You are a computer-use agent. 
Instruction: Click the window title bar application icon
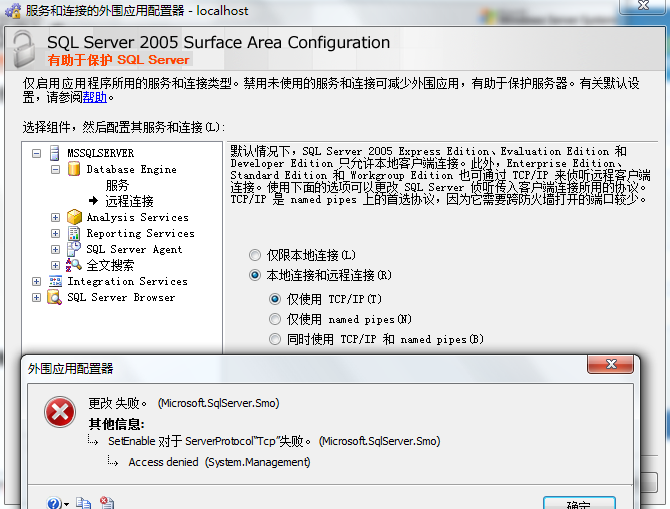[x=13, y=10]
